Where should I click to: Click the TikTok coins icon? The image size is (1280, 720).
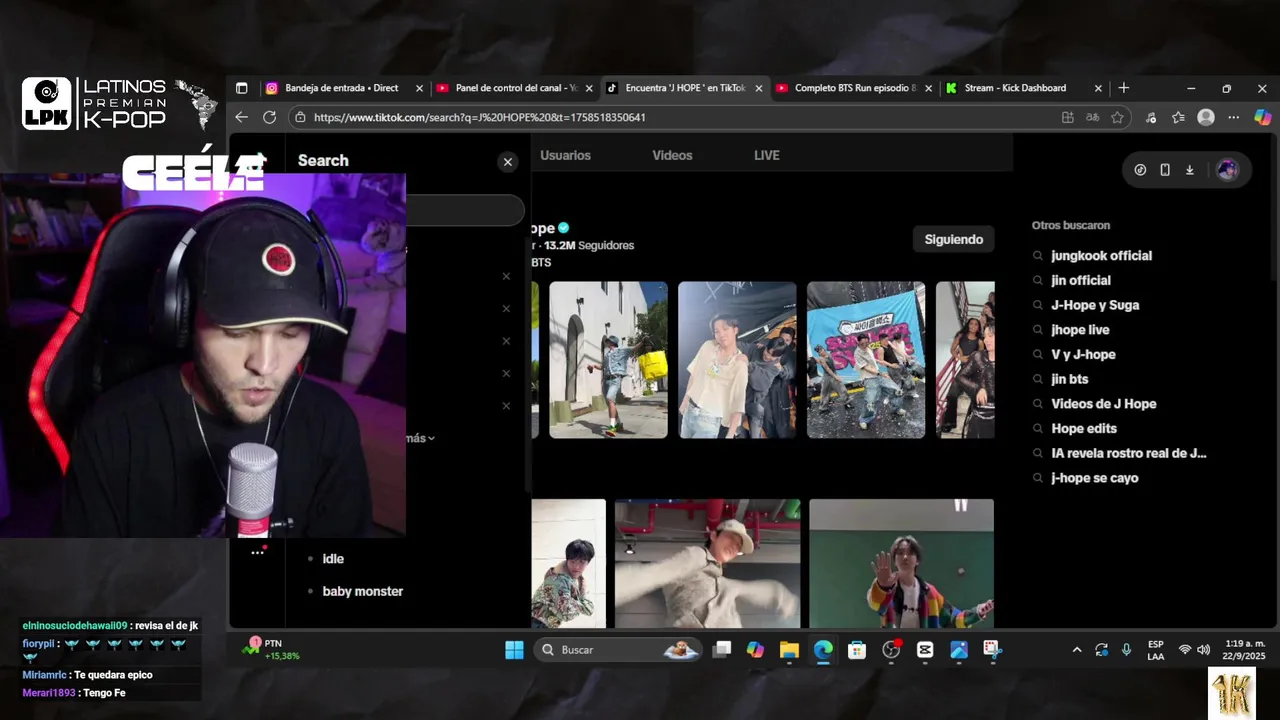(1140, 170)
